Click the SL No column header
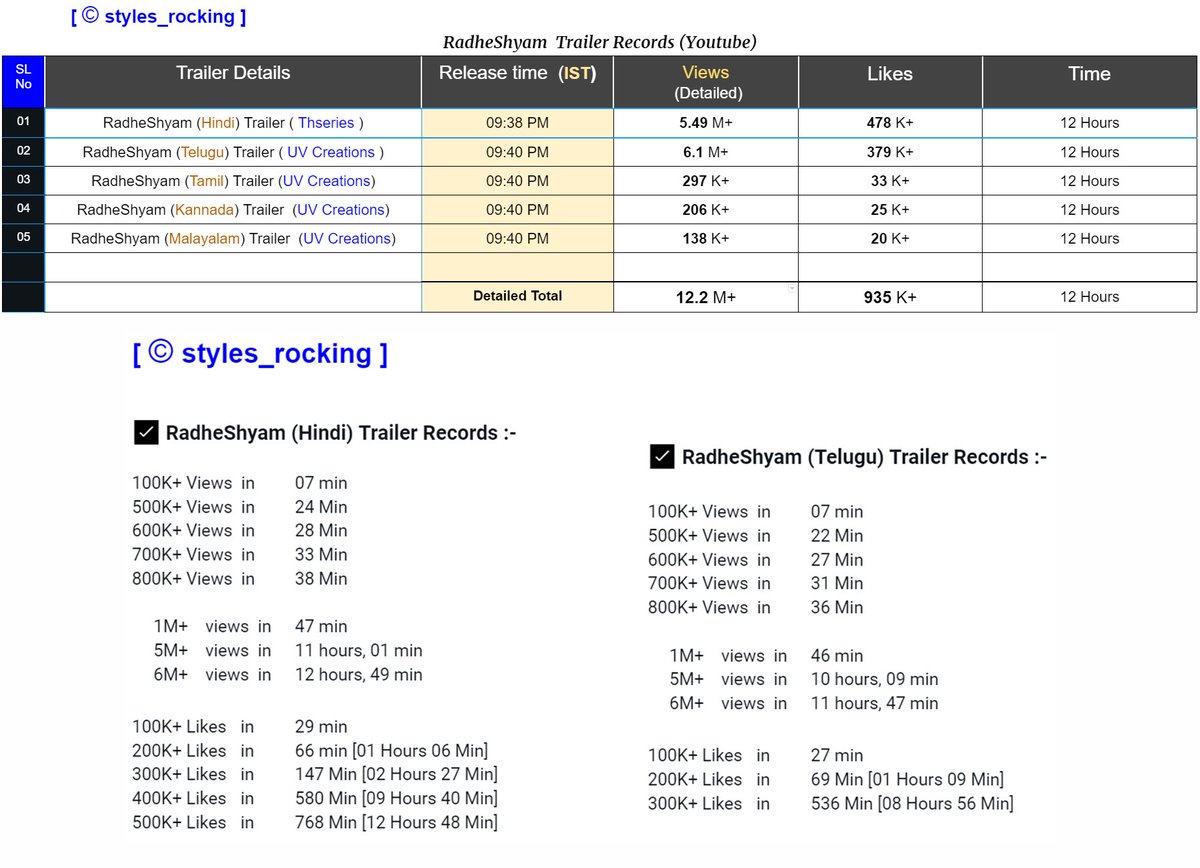 [x=23, y=82]
